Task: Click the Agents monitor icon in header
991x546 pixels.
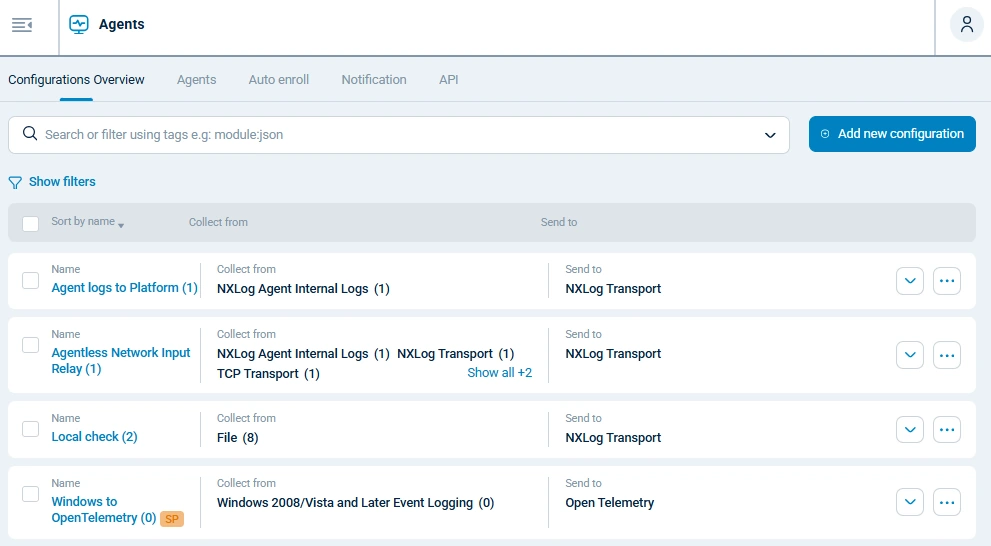Action: tap(79, 25)
